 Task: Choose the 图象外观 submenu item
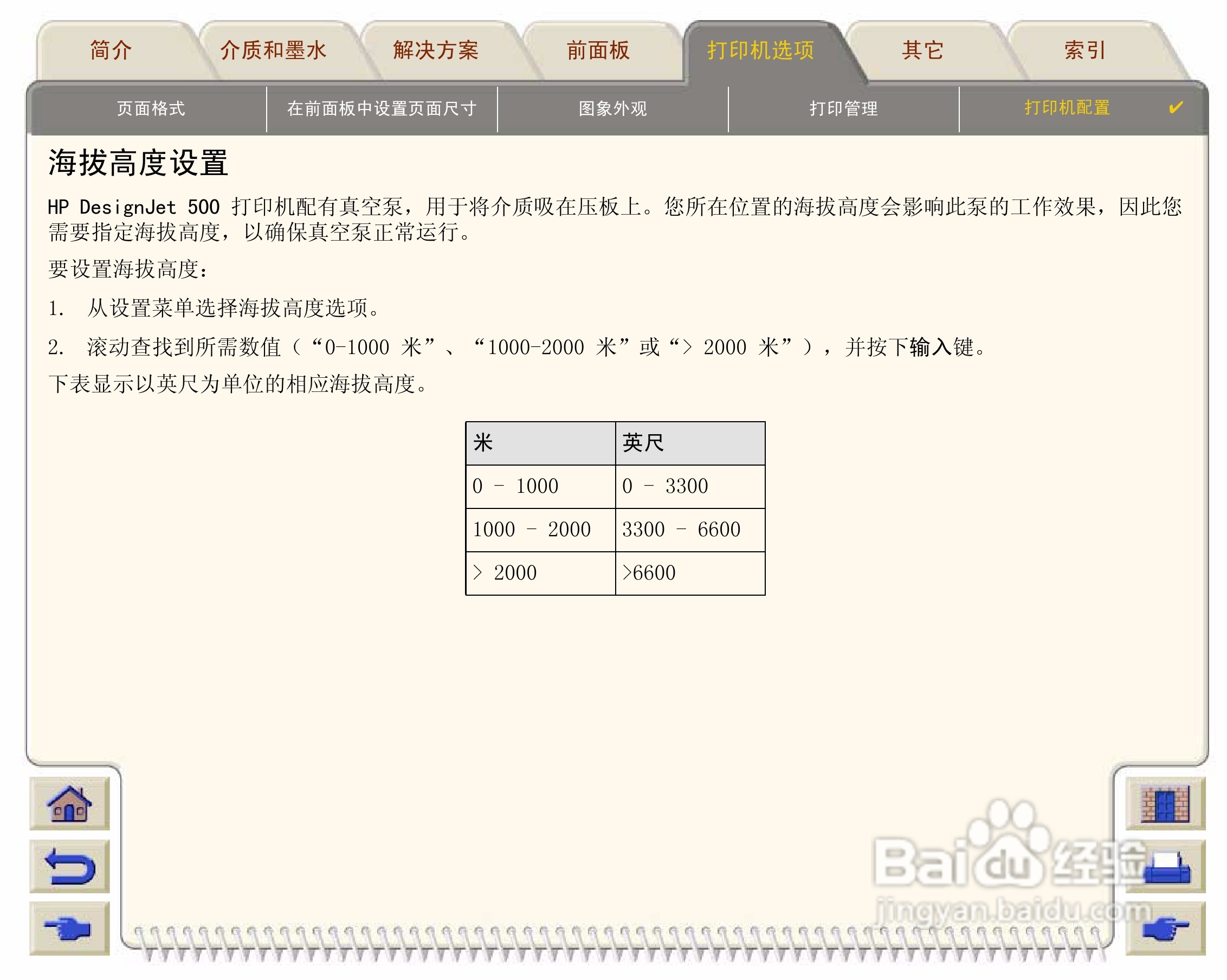click(x=613, y=109)
